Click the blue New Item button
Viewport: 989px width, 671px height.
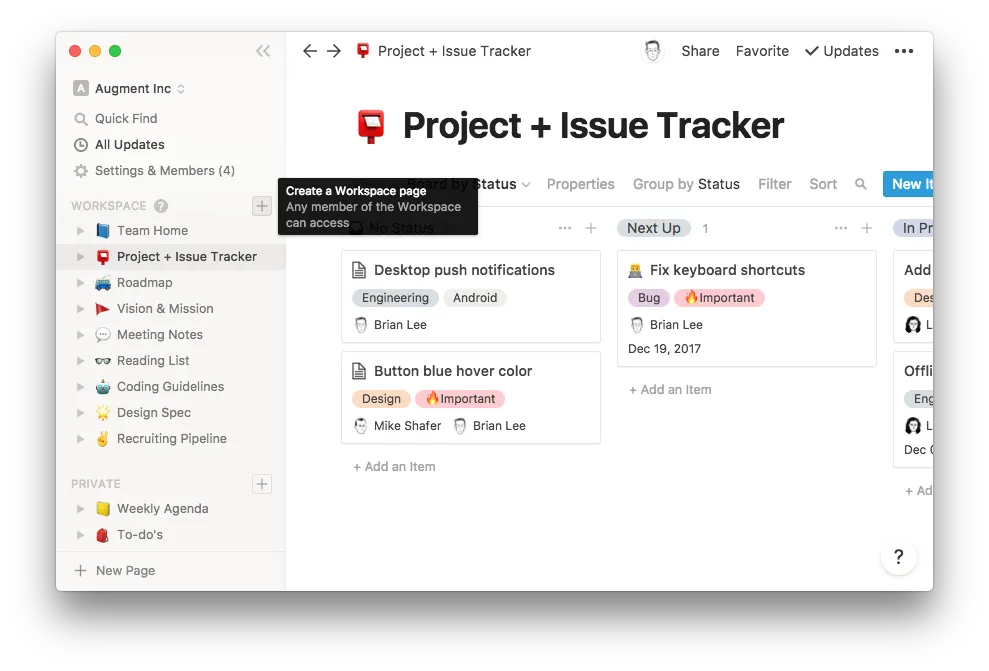[908, 184]
